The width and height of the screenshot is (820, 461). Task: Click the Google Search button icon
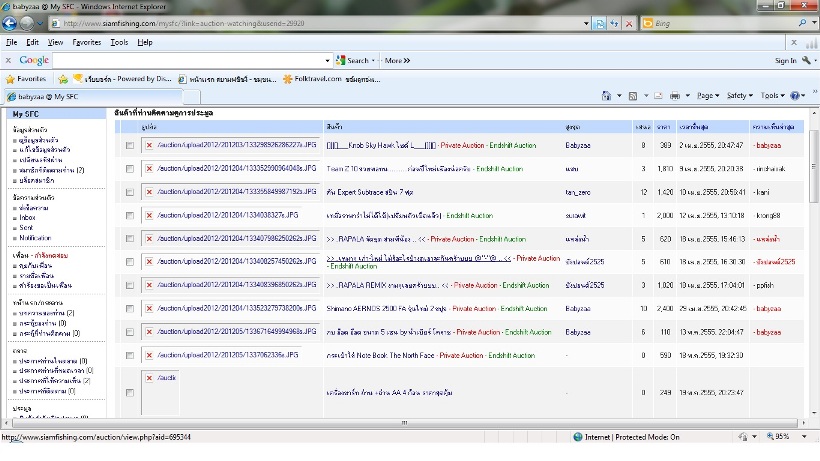pyautogui.click(x=340, y=61)
